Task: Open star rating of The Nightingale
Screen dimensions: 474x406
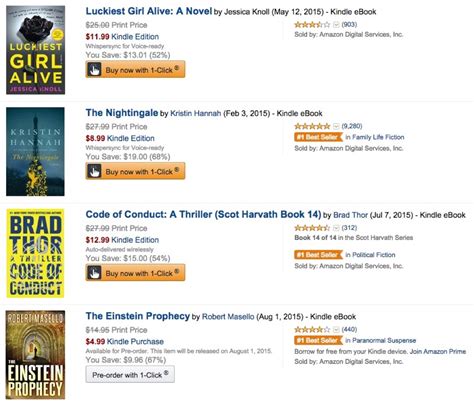Action: tap(312, 126)
